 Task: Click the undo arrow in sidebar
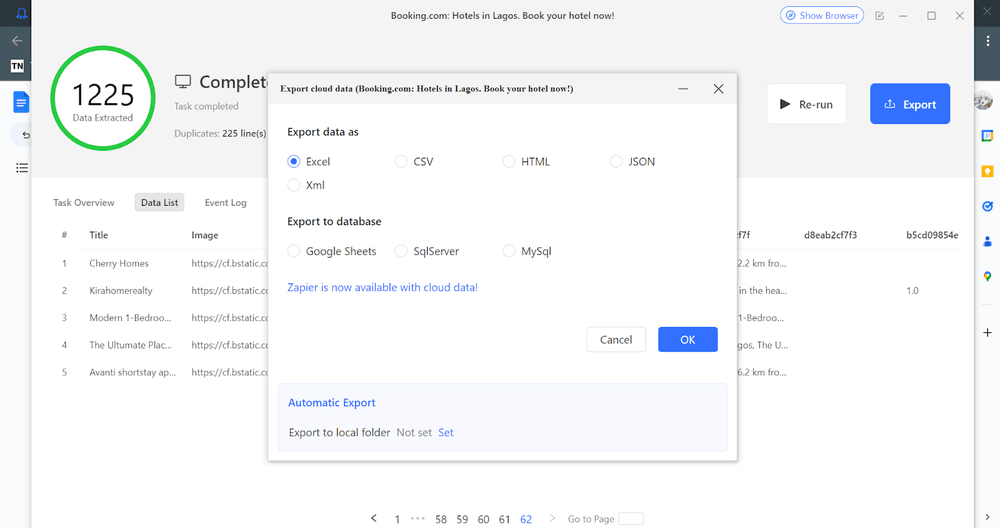tap(26, 135)
